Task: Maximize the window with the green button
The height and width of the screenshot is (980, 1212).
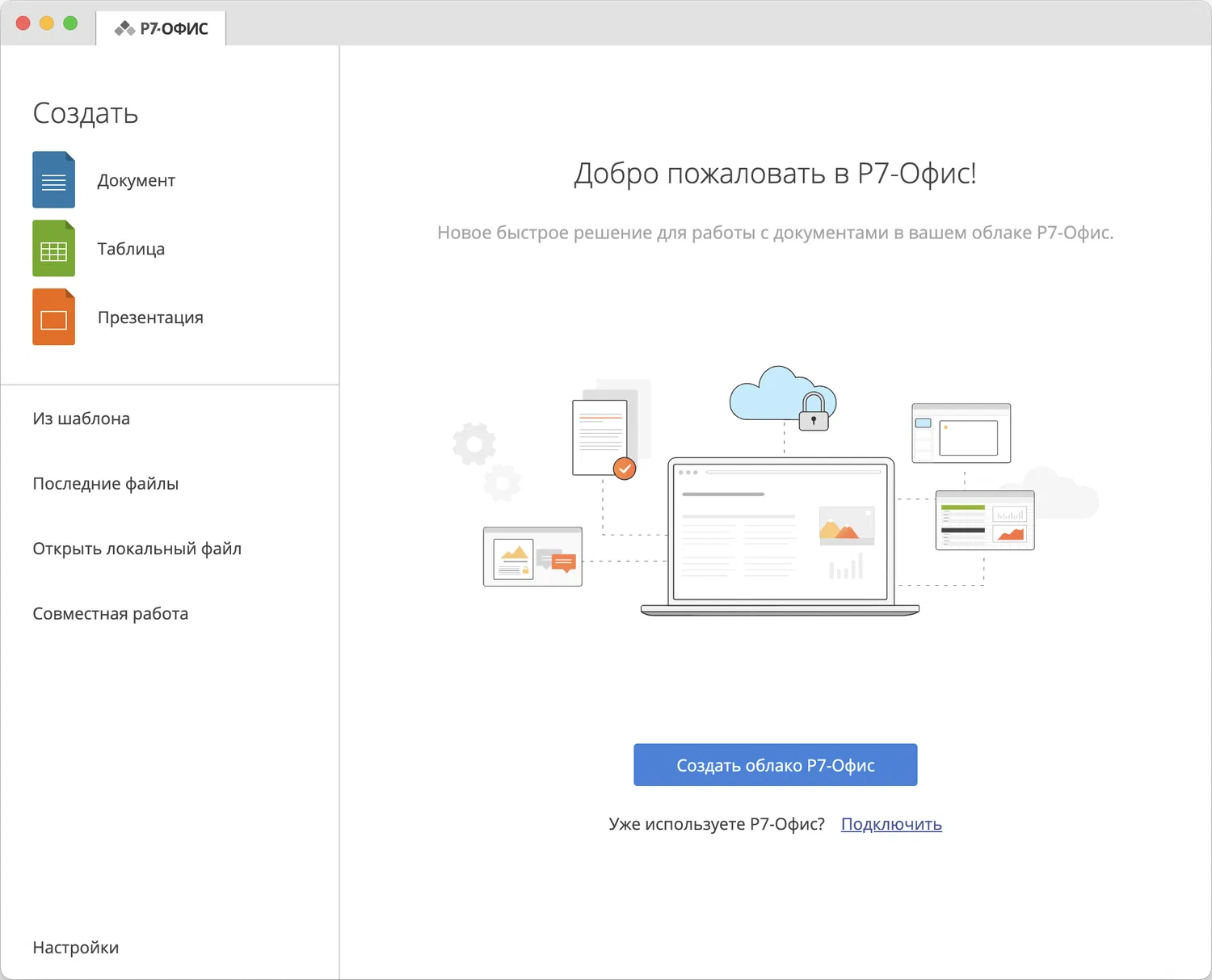Action: [x=70, y=23]
